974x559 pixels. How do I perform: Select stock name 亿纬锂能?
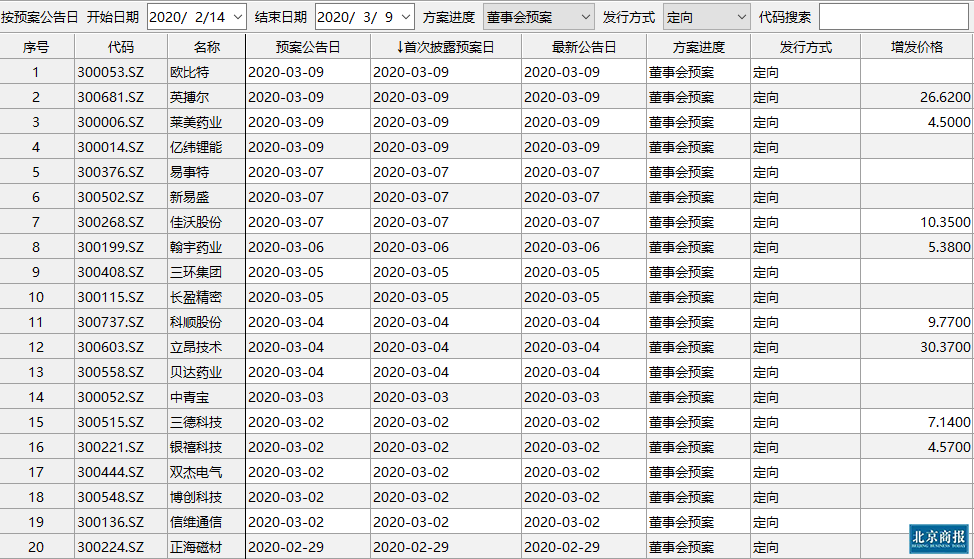(196, 147)
